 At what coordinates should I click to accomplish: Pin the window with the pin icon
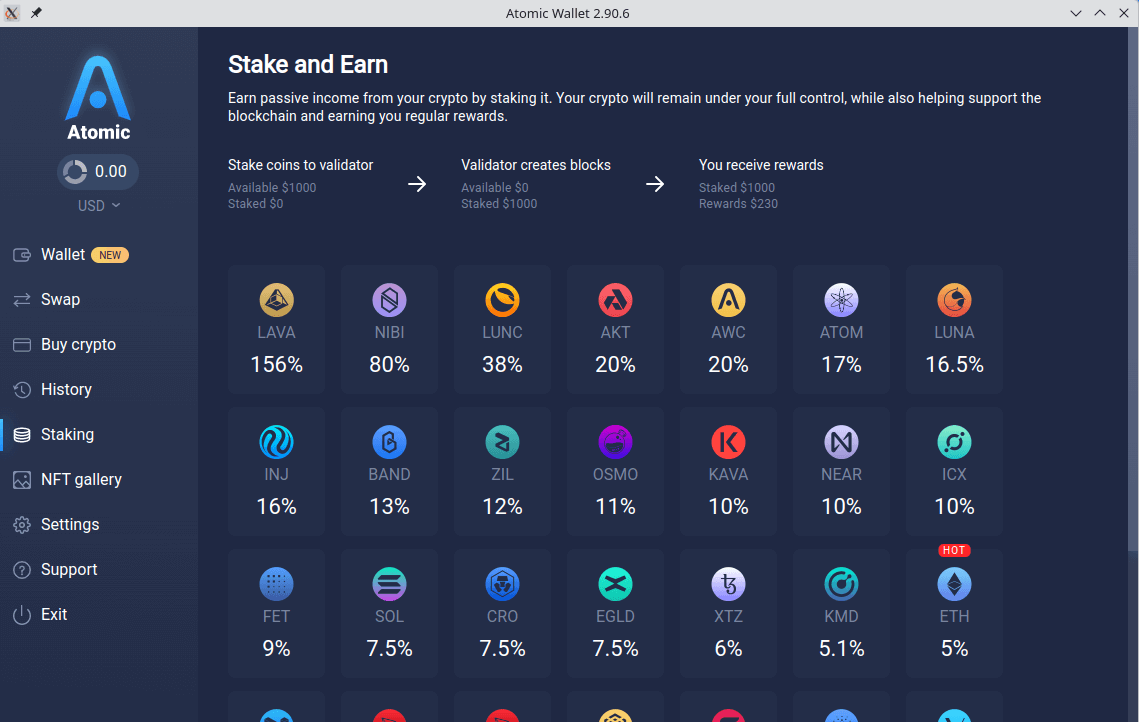coord(35,13)
